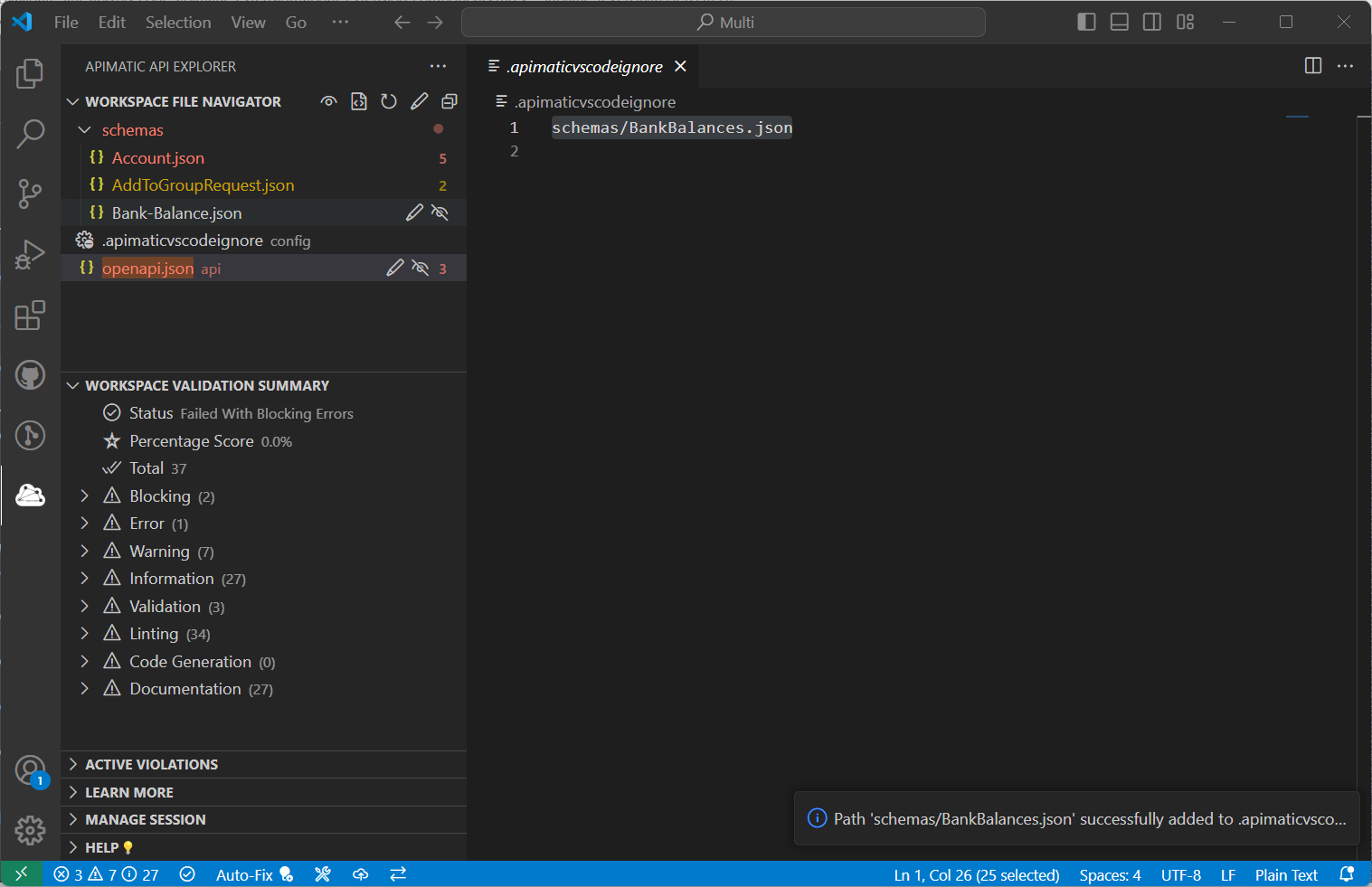Change Plain Text language mode
The height and width of the screenshot is (887, 1372).
(x=1286, y=874)
